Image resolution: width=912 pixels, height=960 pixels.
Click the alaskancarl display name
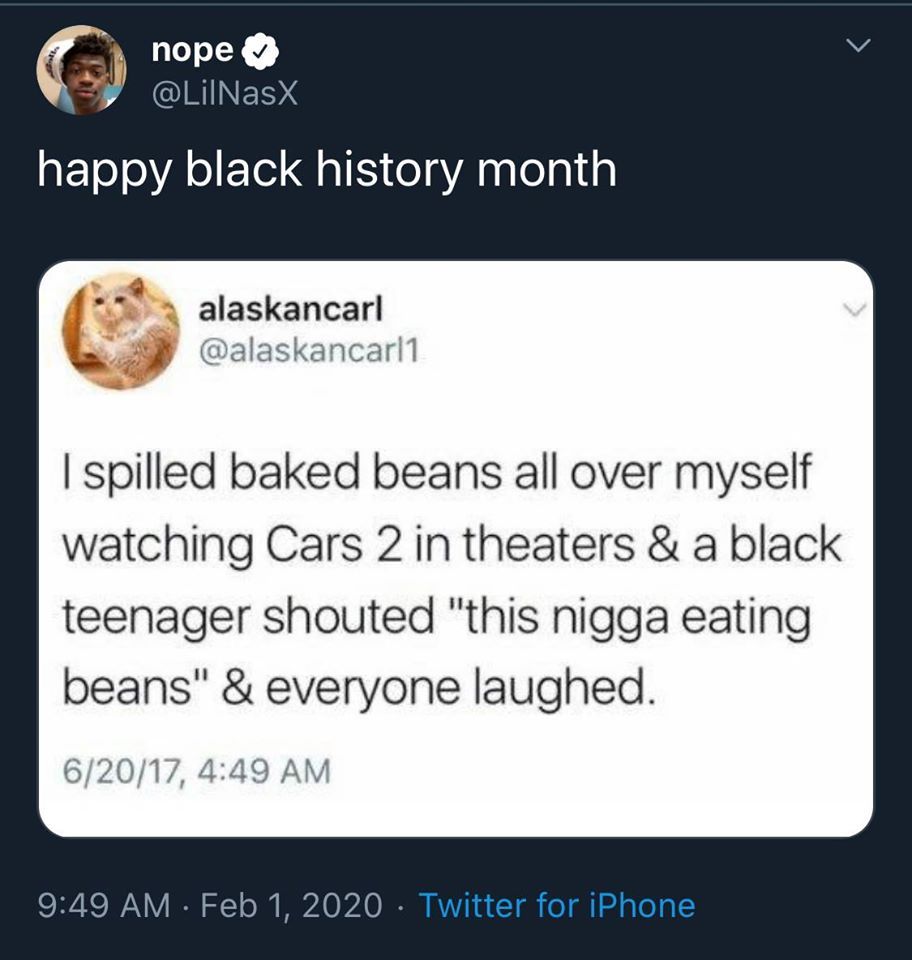pos(291,309)
